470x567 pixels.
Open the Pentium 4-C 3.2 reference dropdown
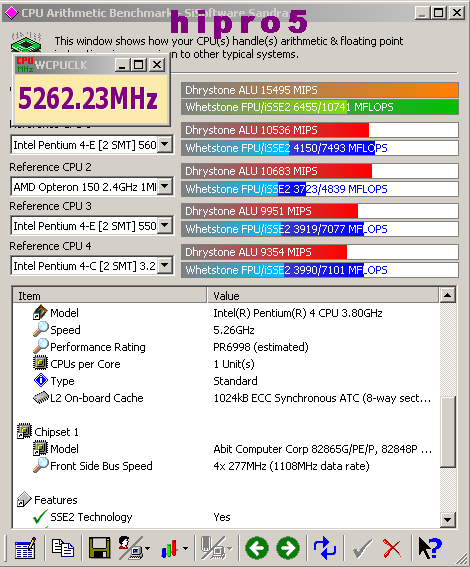coord(165,266)
